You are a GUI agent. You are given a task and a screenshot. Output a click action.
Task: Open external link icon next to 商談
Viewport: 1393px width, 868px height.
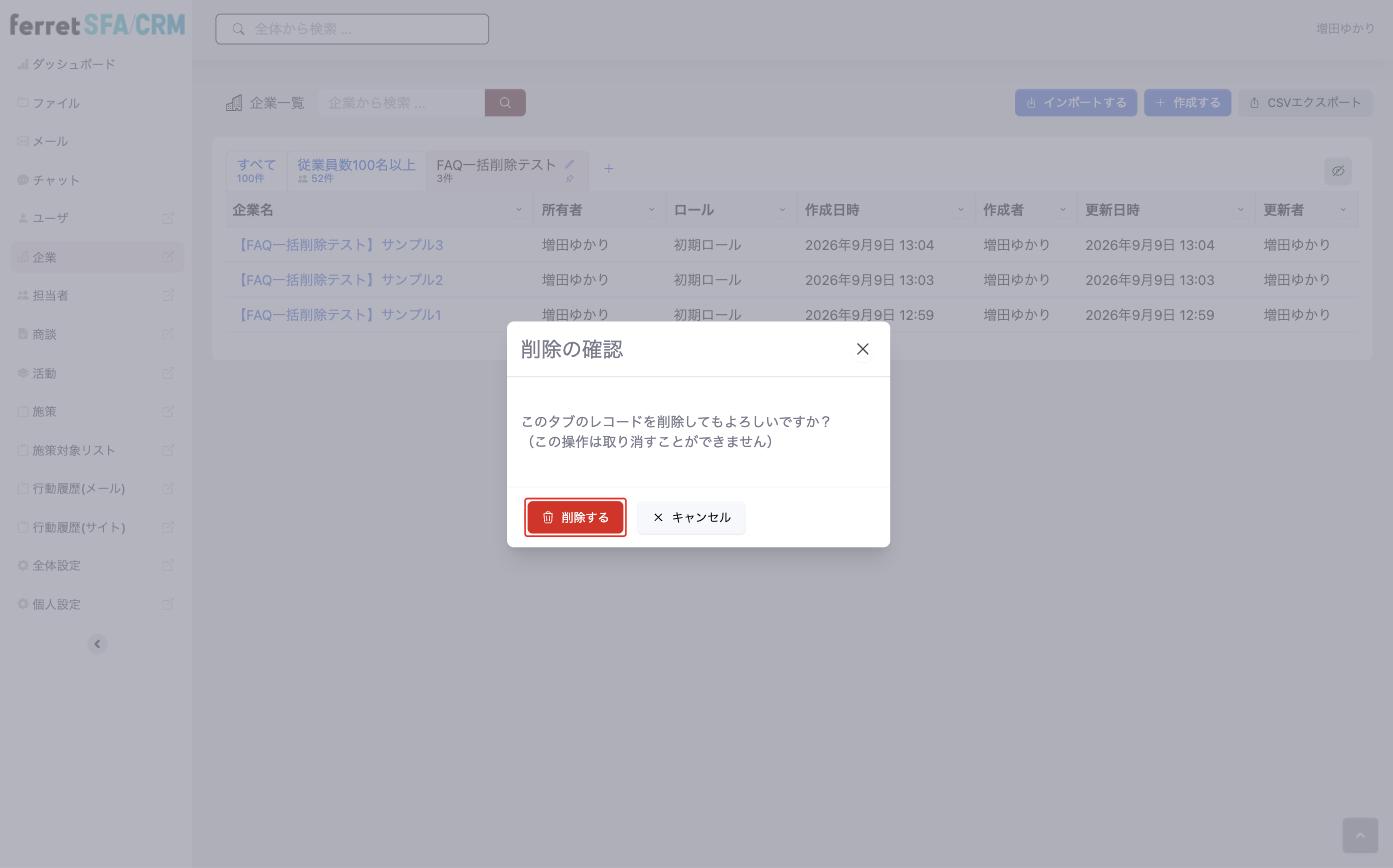(x=168, y=334)
